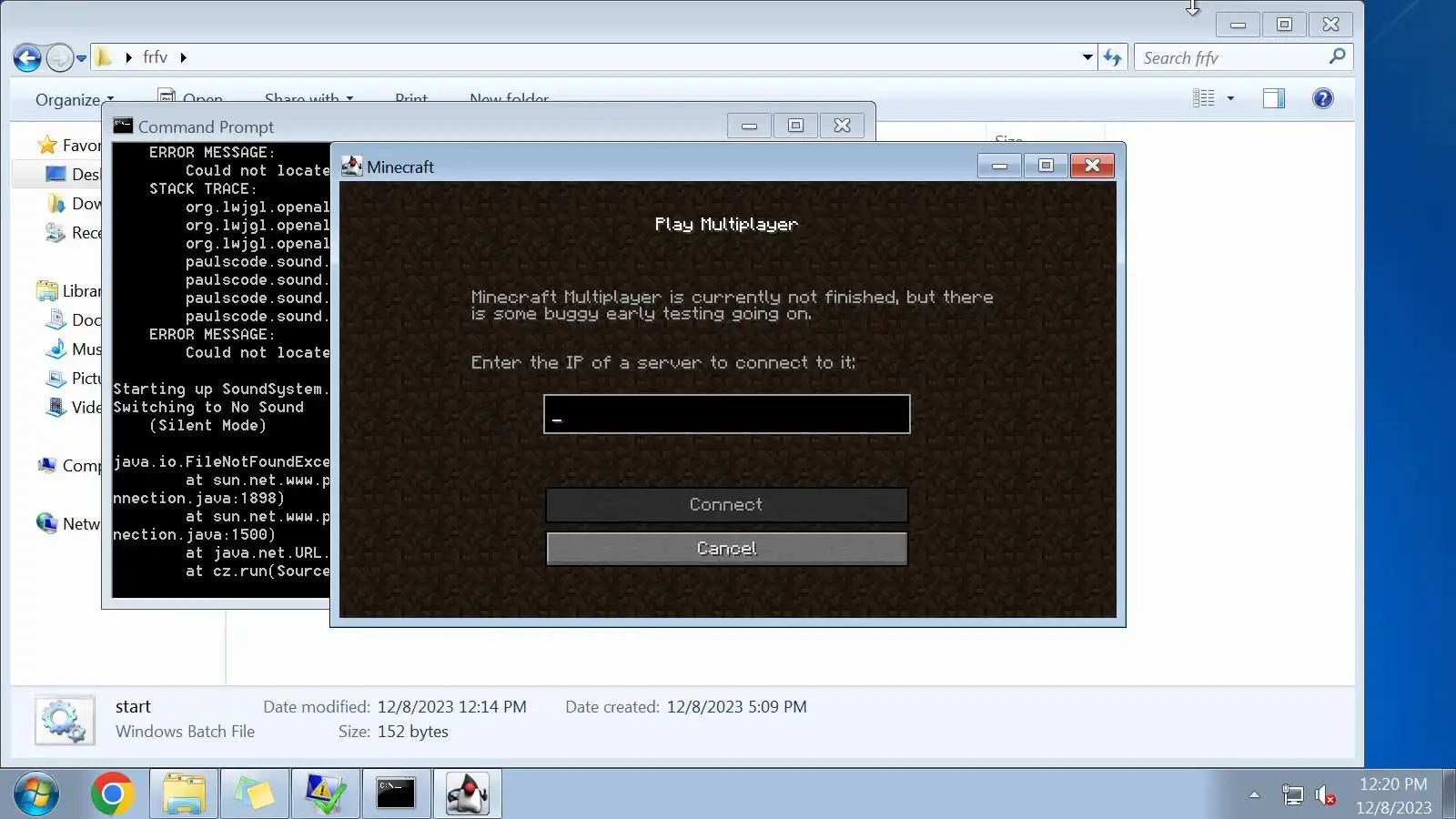Show hidden system tray icons

(x=1254, y=794)
